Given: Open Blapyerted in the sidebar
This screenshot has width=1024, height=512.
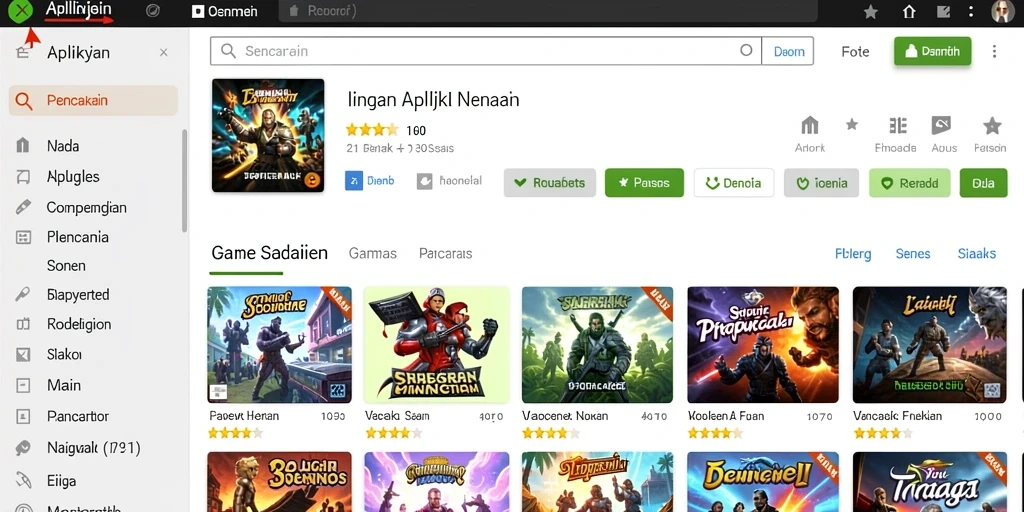Looking at the screenshot, I should pos(78,295).
